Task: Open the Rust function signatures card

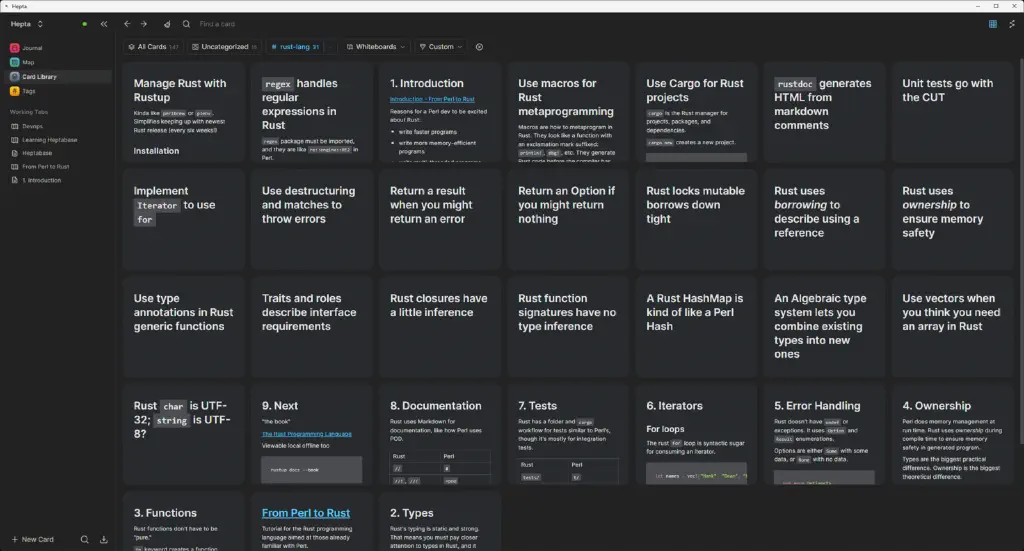Action: pos(568,326)
